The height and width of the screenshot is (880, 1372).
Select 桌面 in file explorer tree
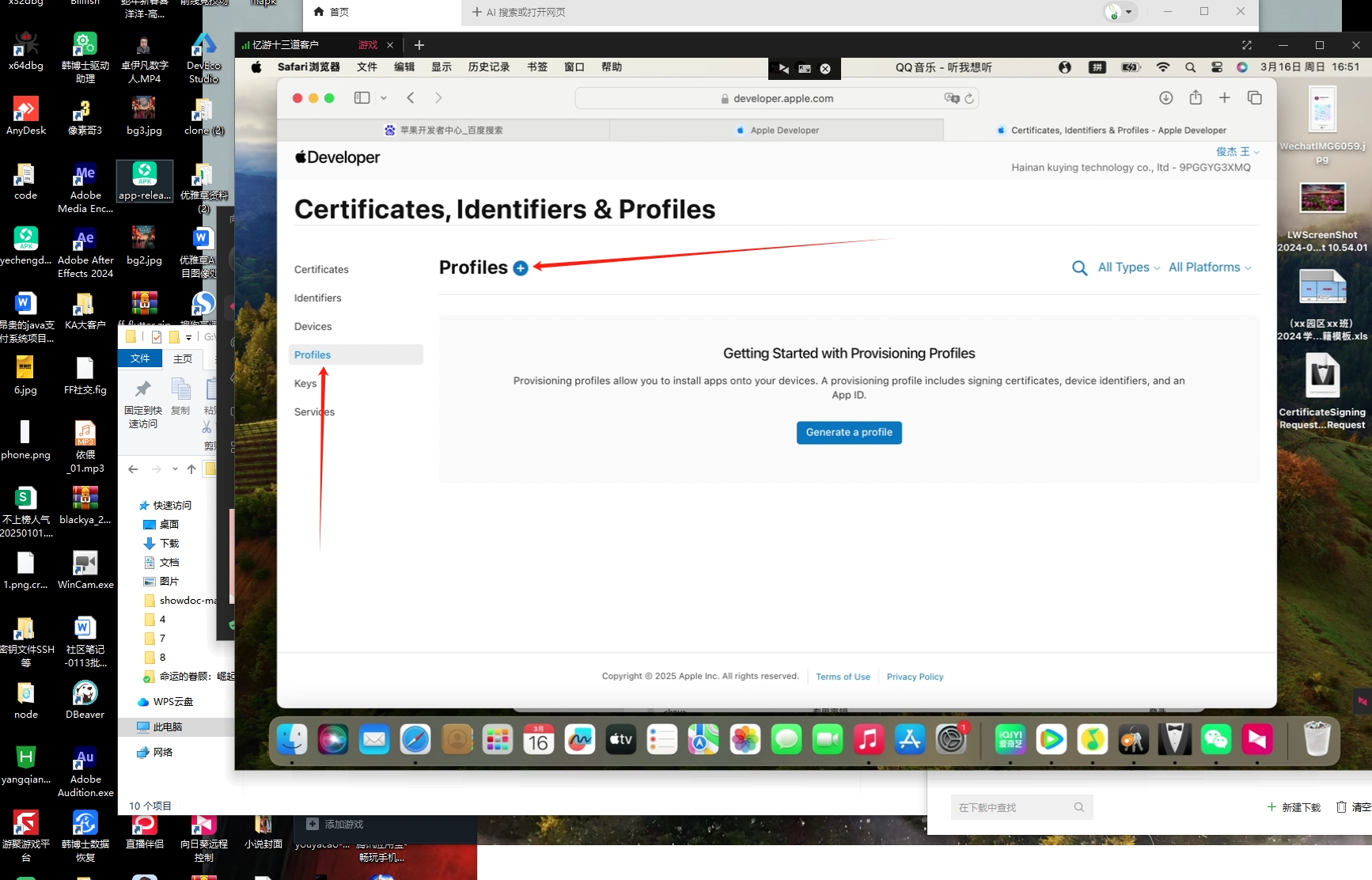(x=161, y=524)
